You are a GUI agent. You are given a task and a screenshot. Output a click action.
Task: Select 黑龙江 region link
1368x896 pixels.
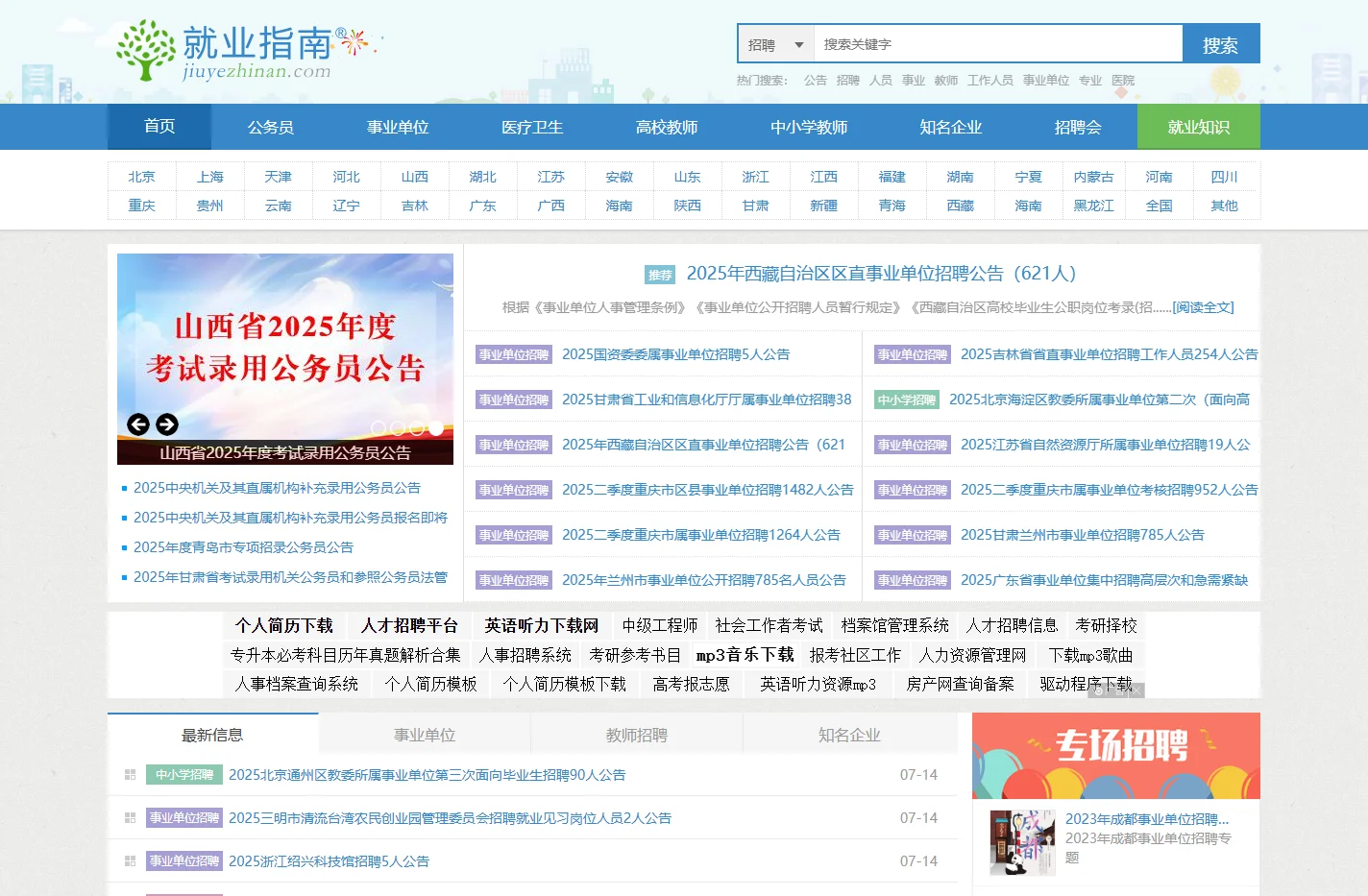coord(1093,206)
